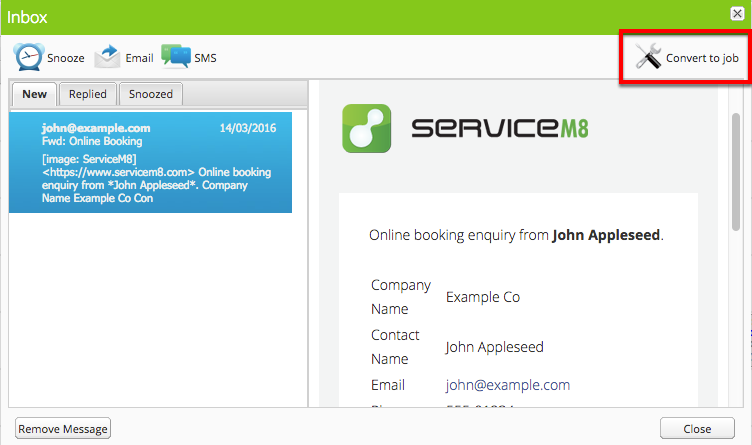Click the Fwd: Online Booking subject
The image size is (752, 445).
pyautogui.click(x=92, y=141)
